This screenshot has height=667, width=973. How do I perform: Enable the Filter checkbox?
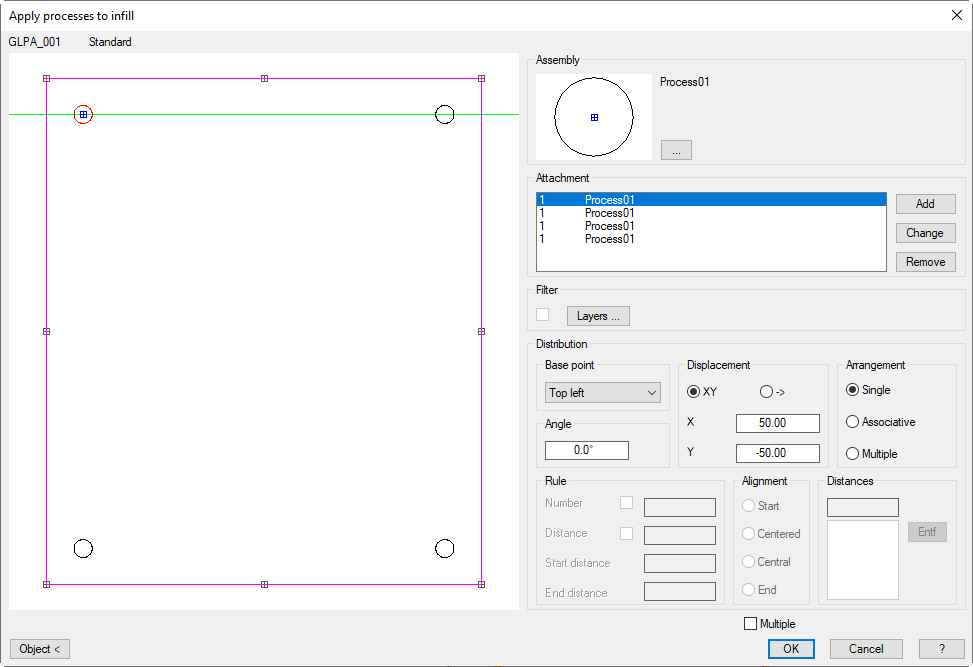tap(543, 315)
